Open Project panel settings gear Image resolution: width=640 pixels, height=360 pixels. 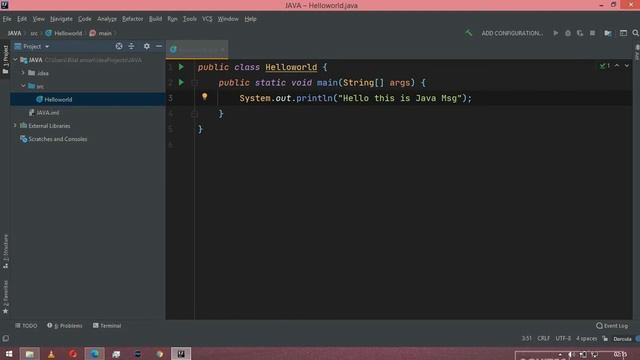pos(147,46)
